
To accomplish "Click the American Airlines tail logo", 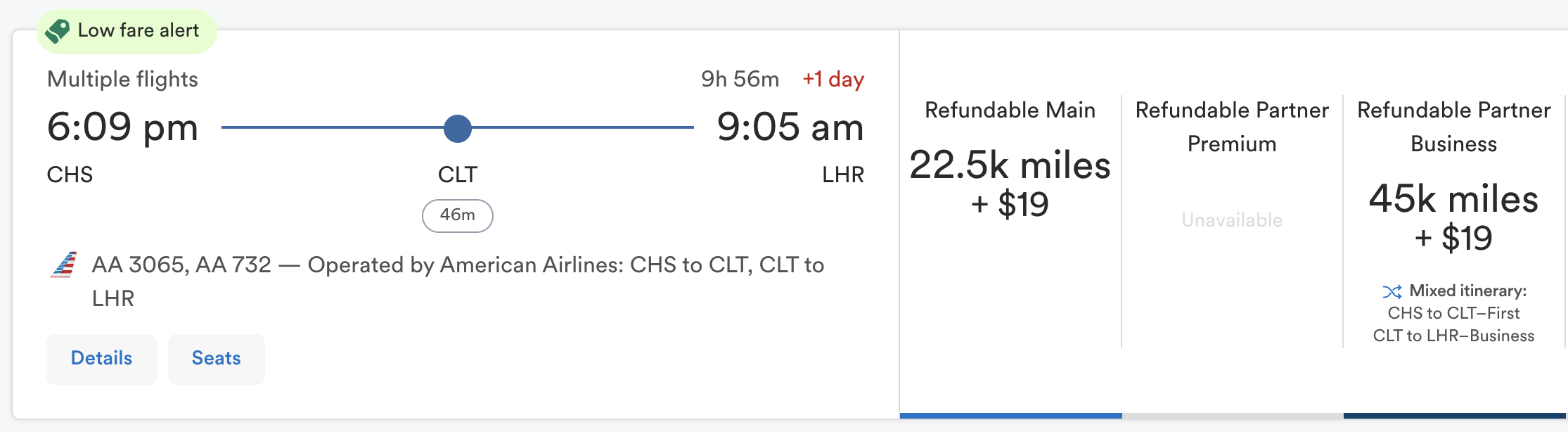I will tap(64, 265).
